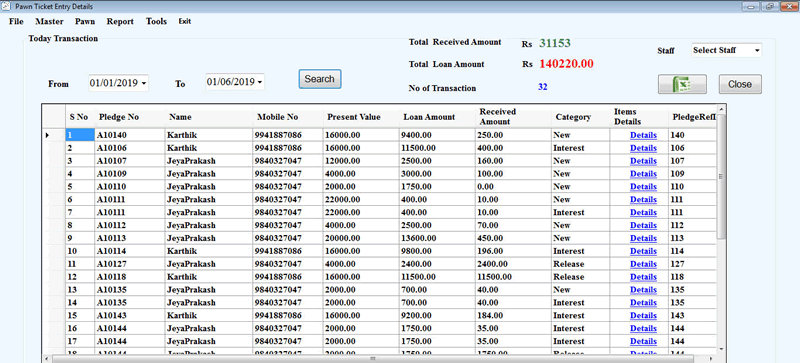The height and width of the screenshot is (363, 800).
Task: Select the S No cell 1
Action: pyautogui.click(x=80, y=135)
